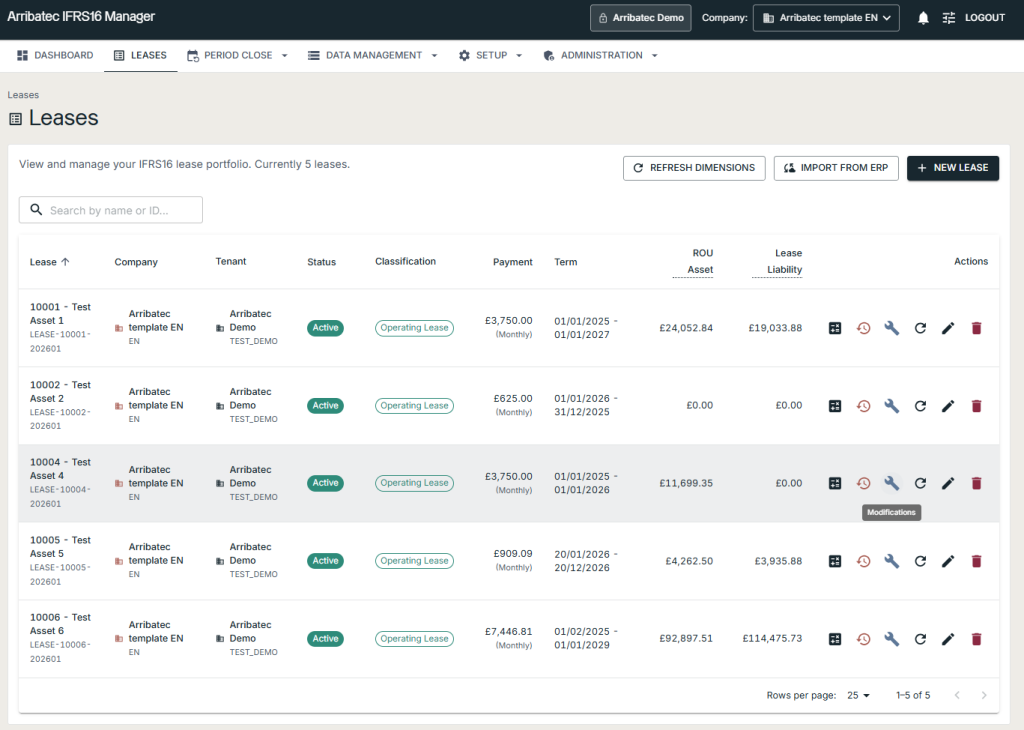Open modifications wrench for lease 10001
This screenshot has width=1024, height=730.
(x=891, y=328)
